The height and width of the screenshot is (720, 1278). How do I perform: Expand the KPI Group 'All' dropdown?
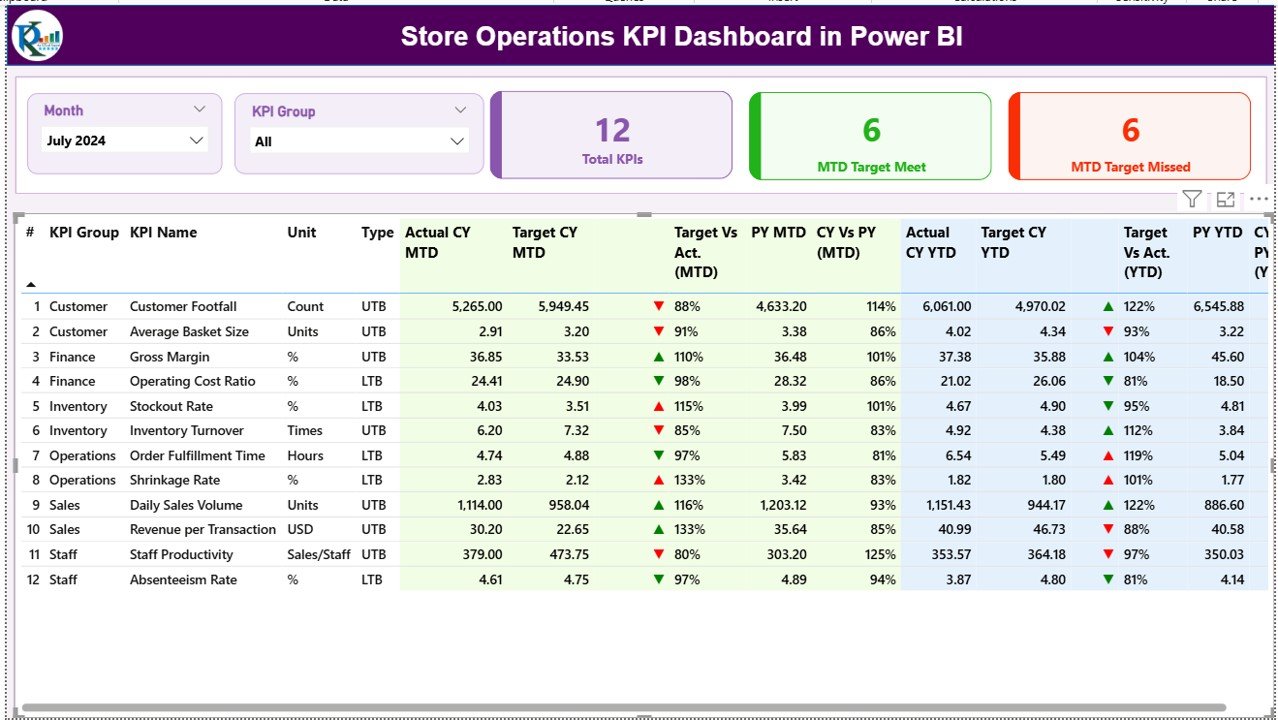coord(457,142)
